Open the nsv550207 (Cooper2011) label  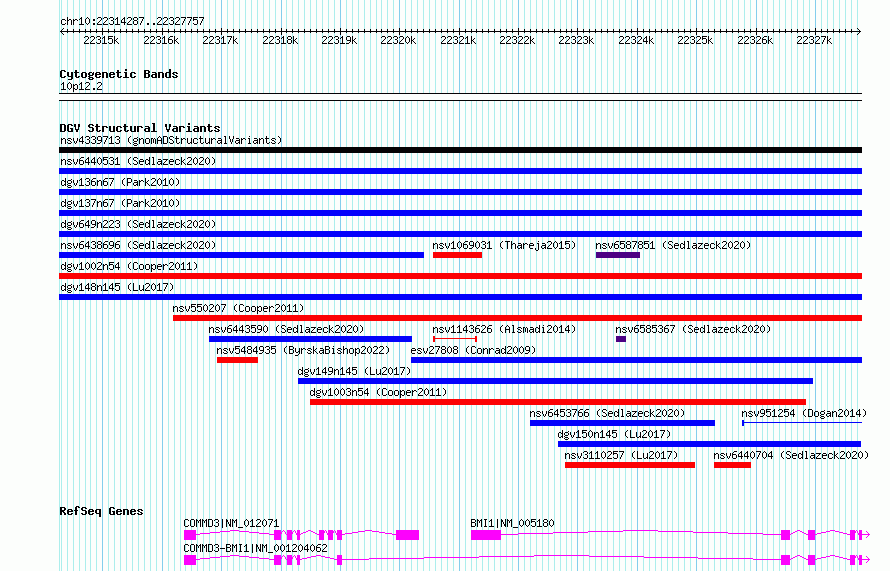(x=238, y=308)
